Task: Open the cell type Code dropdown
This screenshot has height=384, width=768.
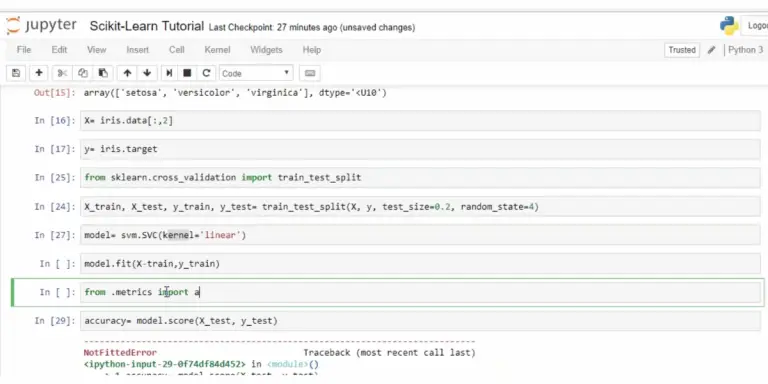Action: click(256, 73)
